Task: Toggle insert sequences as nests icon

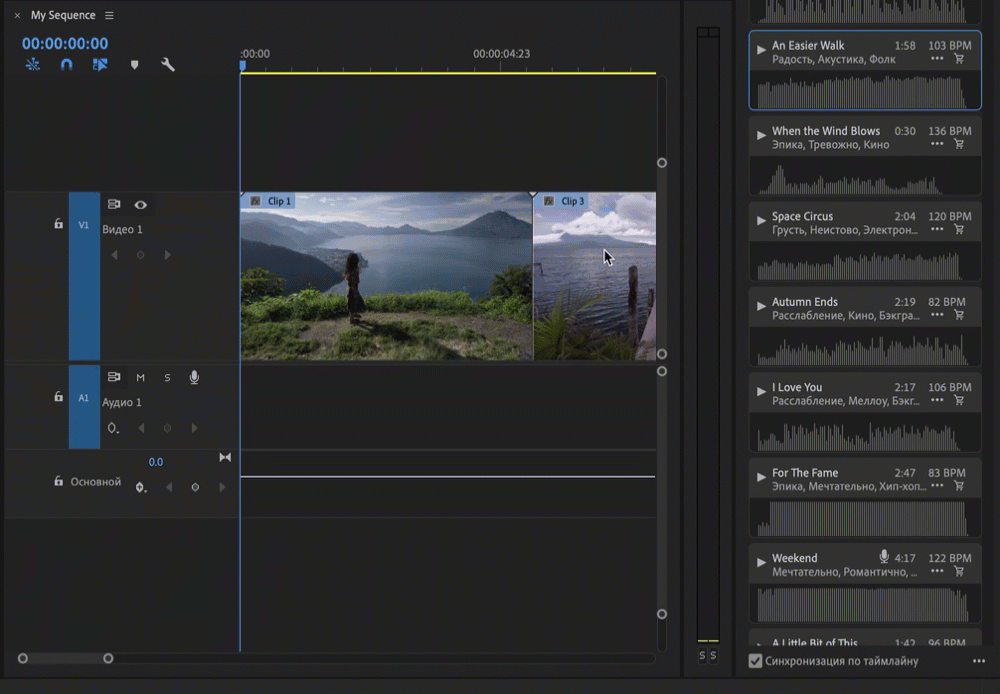Action: click(x=33, y=64)
